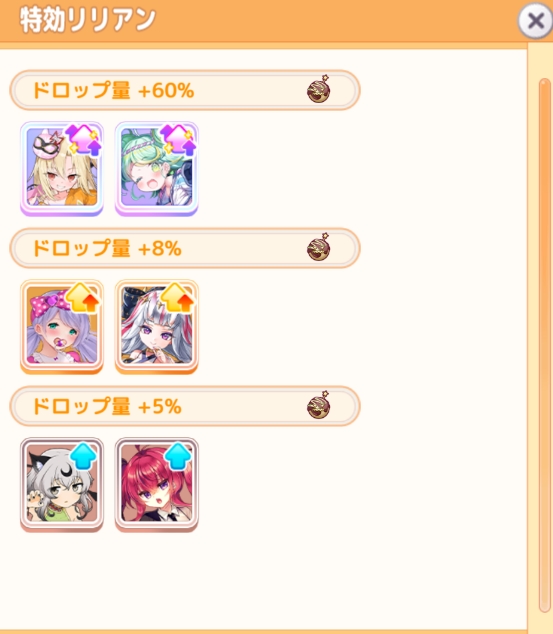Tap blue arrow badge on cat-eared character
553x634 pixels.
pos(83,456)
